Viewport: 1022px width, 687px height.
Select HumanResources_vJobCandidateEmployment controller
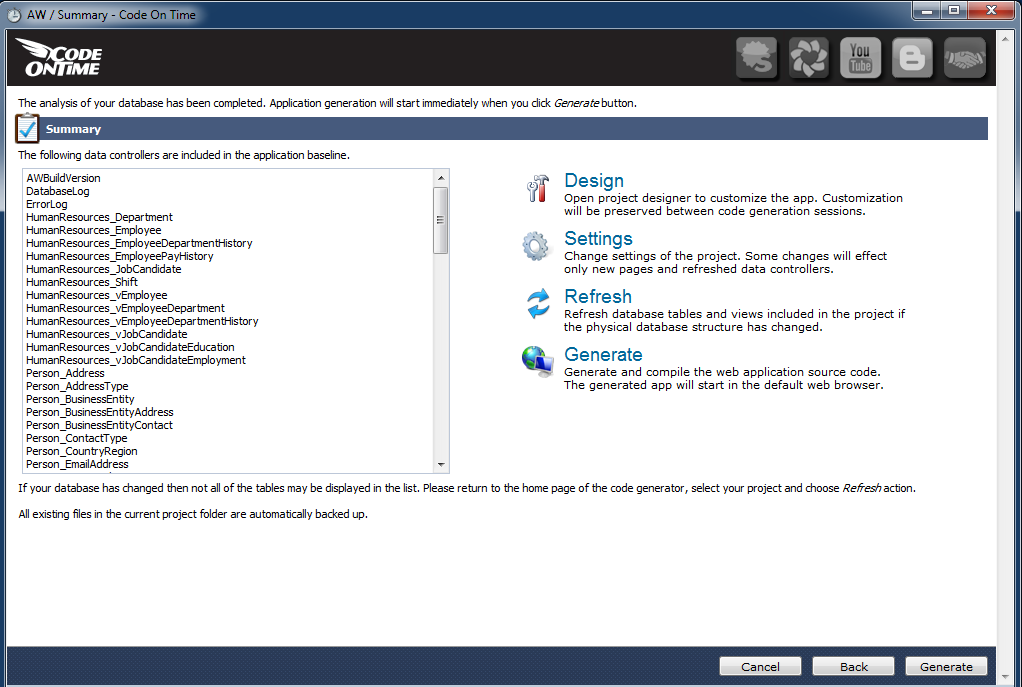(136, 360)
